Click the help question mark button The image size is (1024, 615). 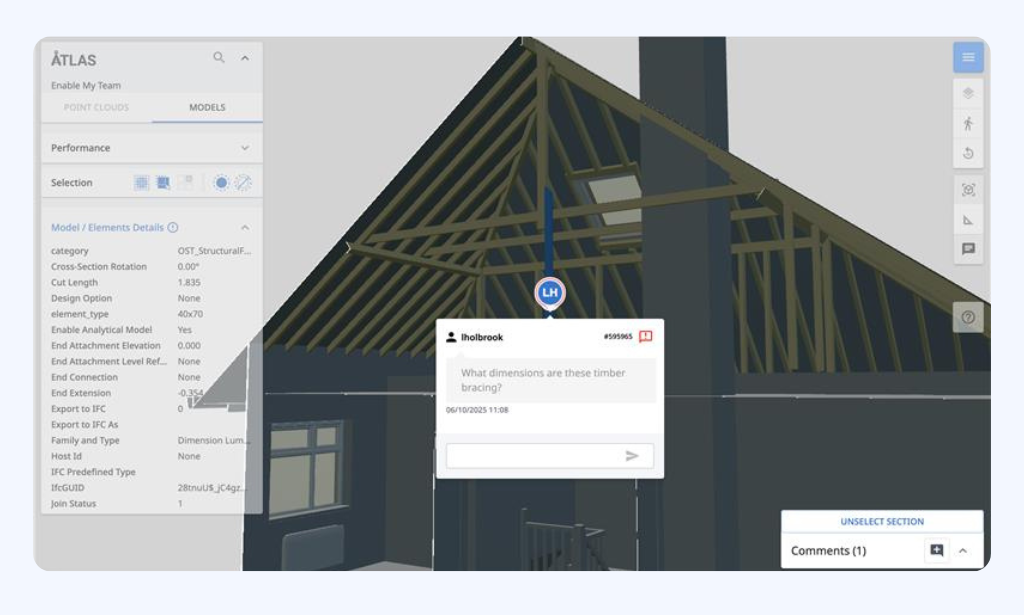click(968, 318)
